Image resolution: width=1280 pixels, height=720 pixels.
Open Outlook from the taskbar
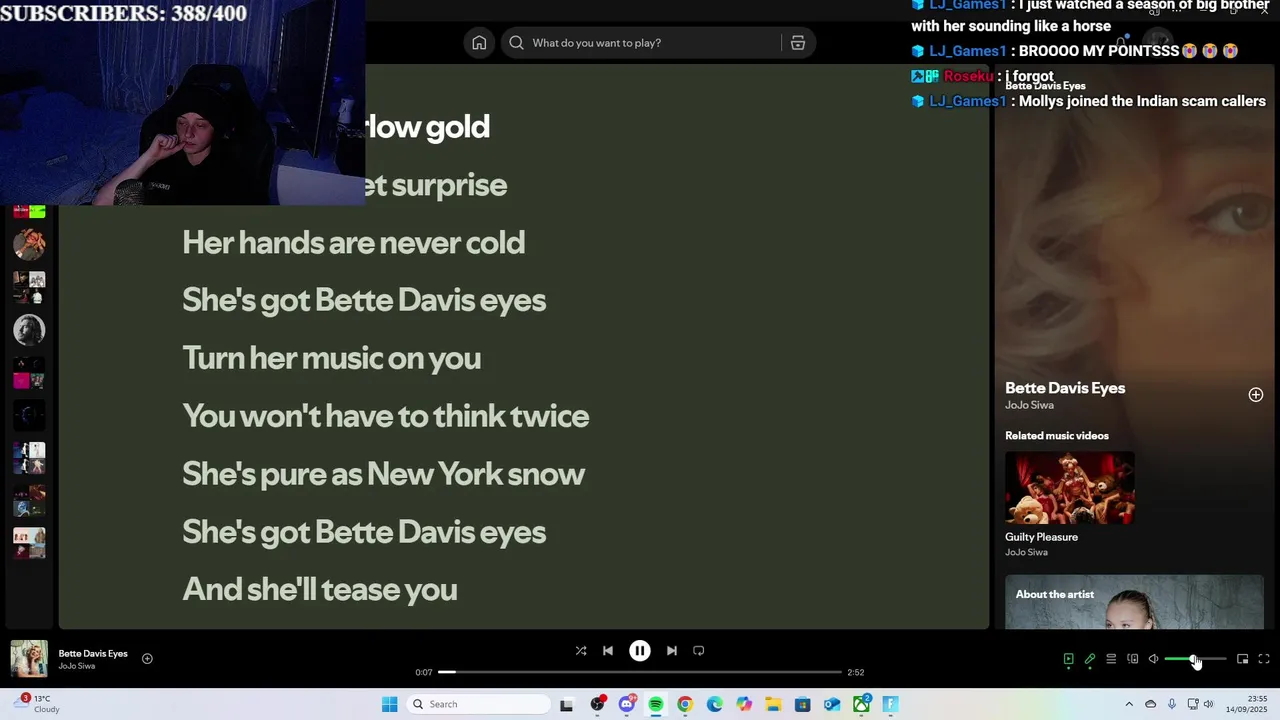coord(832,704)
